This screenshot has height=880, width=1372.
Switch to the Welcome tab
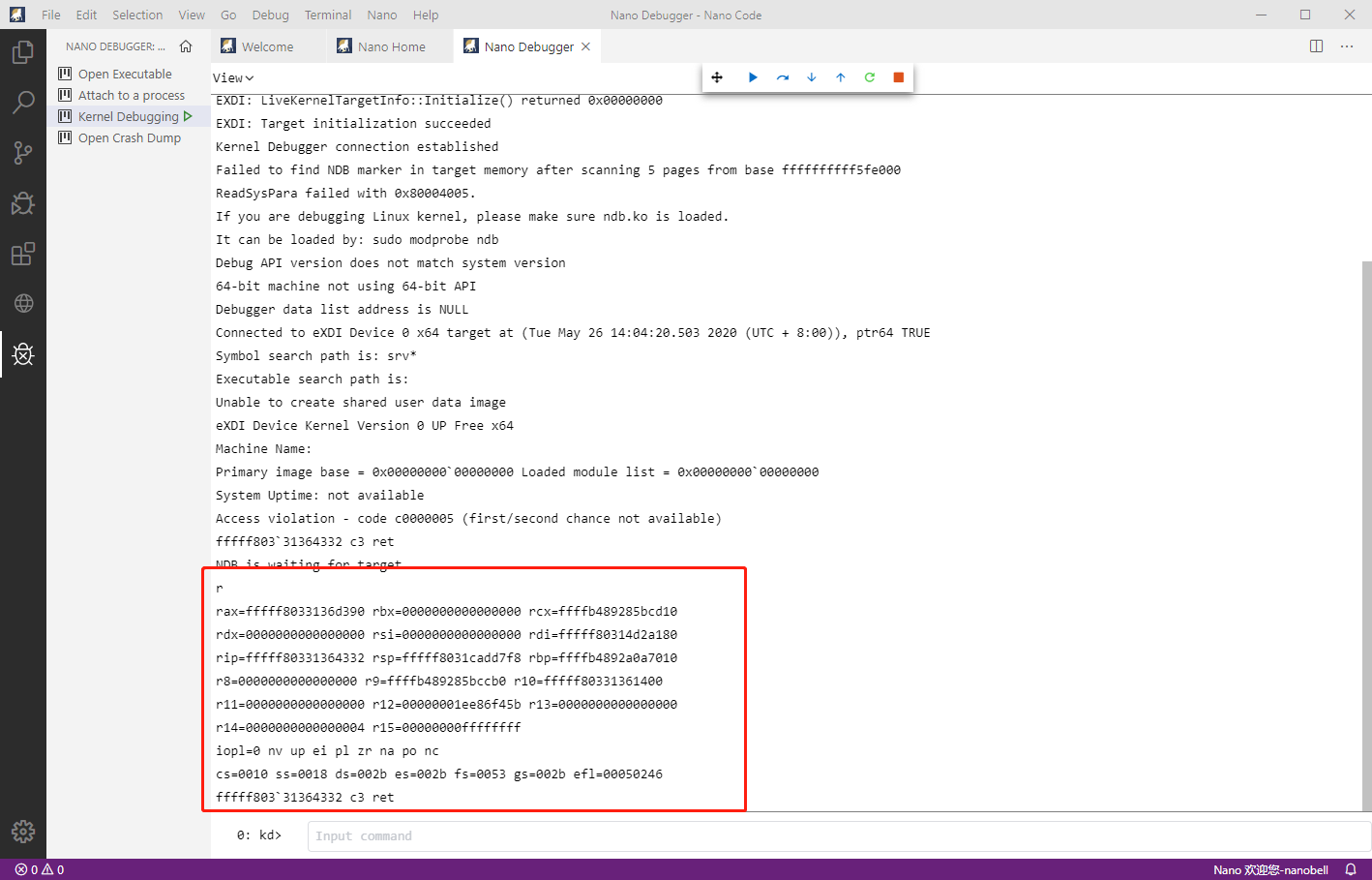click(x=269, y=46)
